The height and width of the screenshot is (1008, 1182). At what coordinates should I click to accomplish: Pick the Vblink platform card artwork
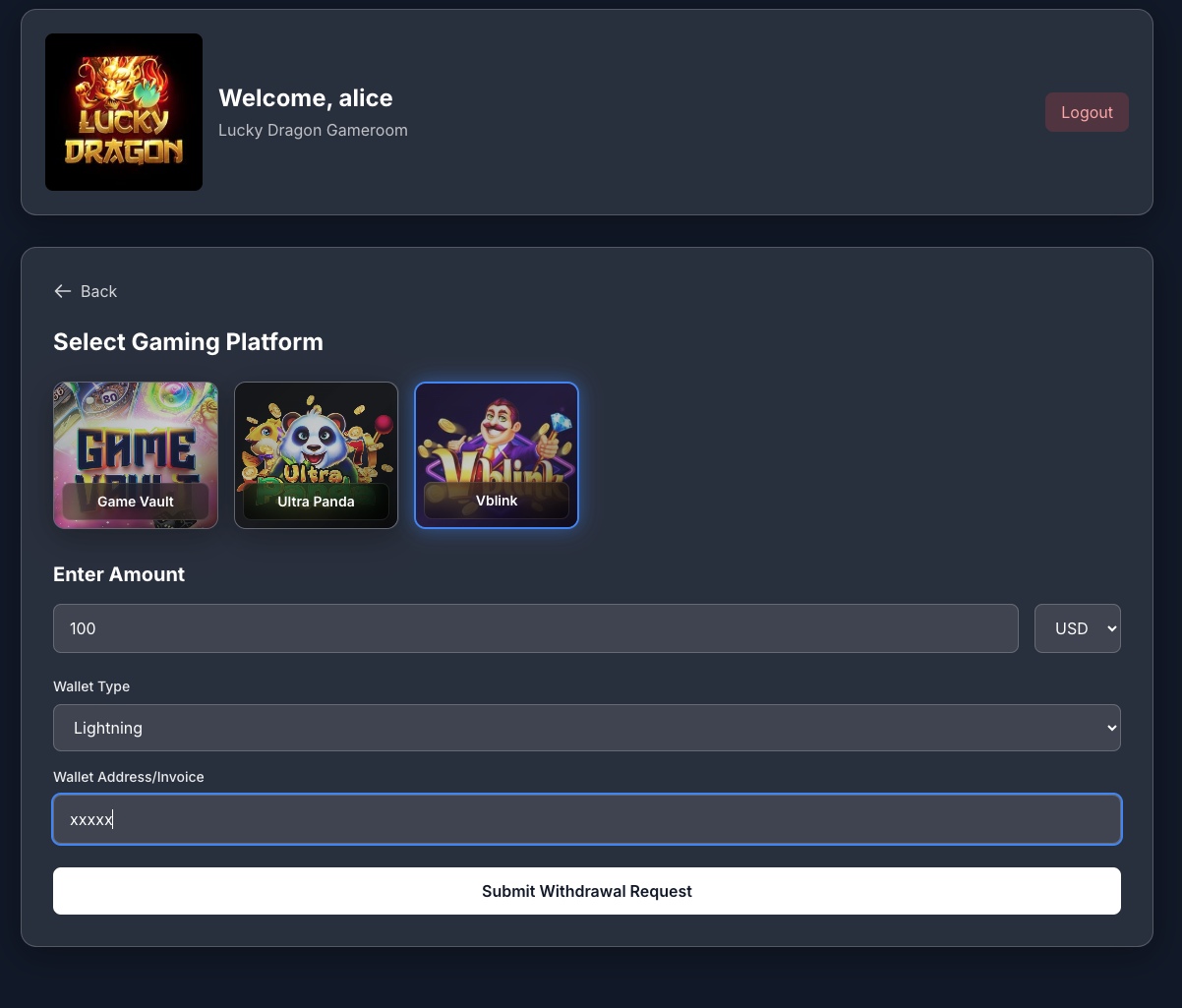[x=497, y=433]
